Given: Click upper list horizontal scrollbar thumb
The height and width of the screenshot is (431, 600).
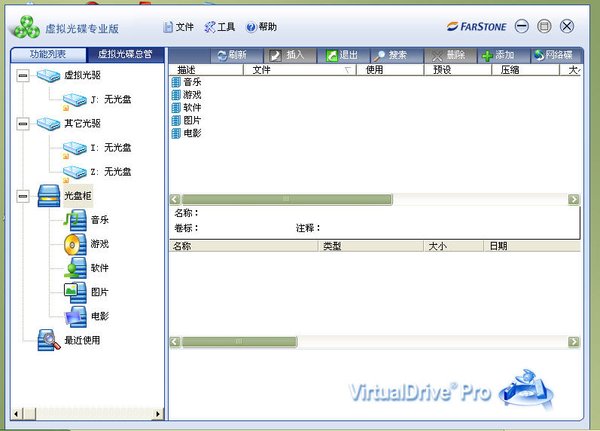Looking at the screenshot, I should [x=287, y=199].
